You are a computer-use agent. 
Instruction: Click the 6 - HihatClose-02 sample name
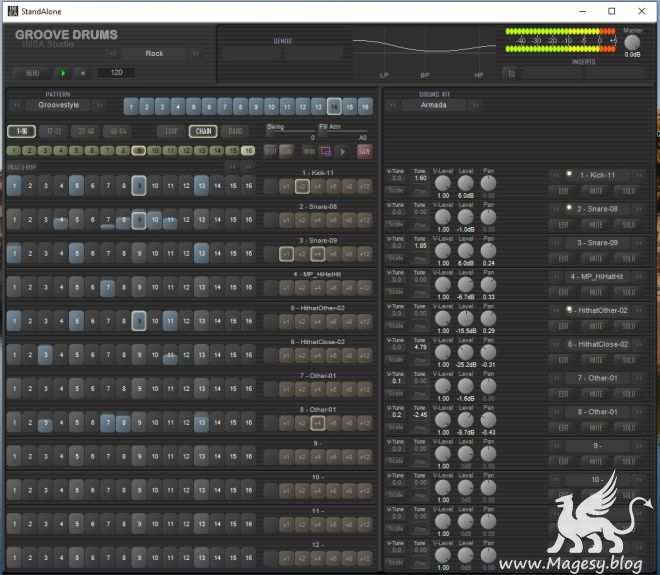coord(597,344)
